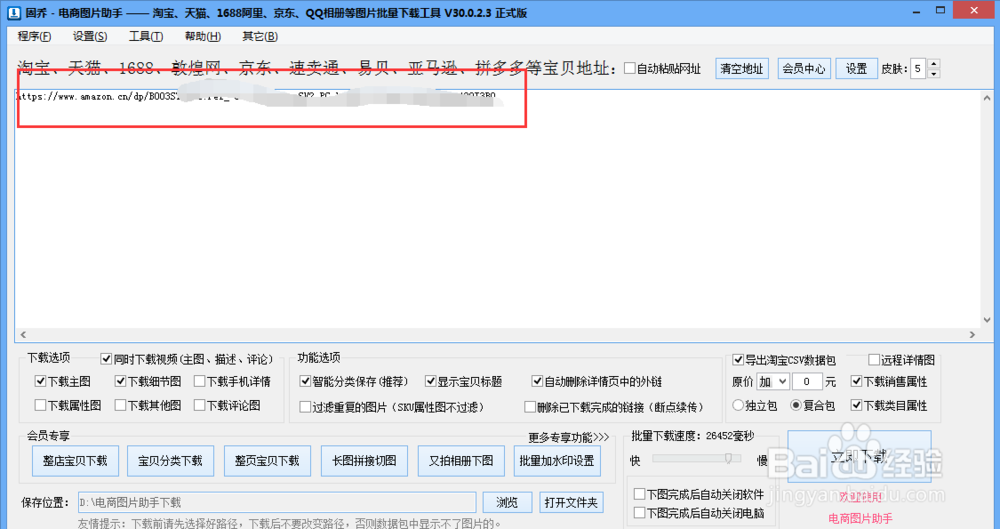This screenshot has width=1000, height=529.
Task: Enable 下载手机详情 checkbox
Action: pyautogui.click(x=200, y=382)
